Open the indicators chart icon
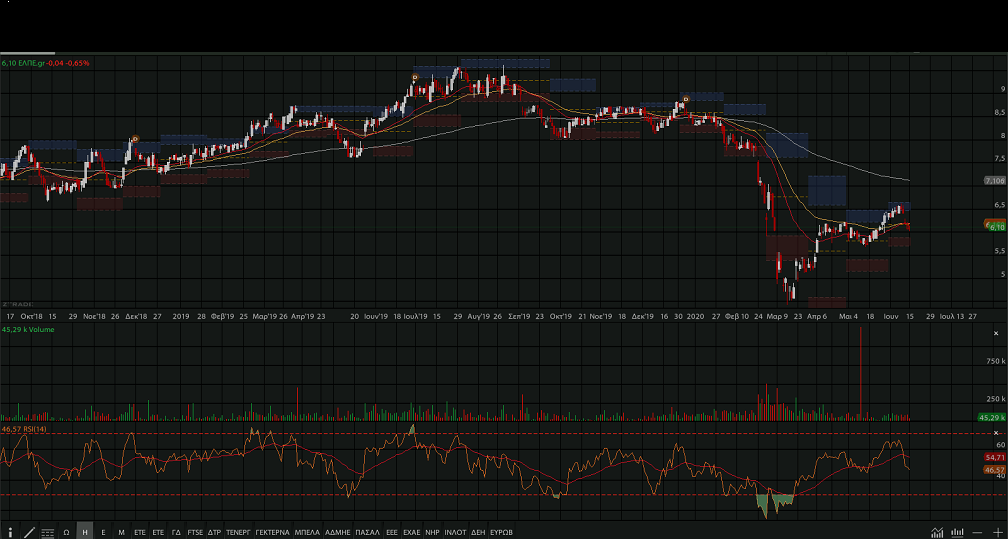This screenshot has width=1008, height=539. 937,532
